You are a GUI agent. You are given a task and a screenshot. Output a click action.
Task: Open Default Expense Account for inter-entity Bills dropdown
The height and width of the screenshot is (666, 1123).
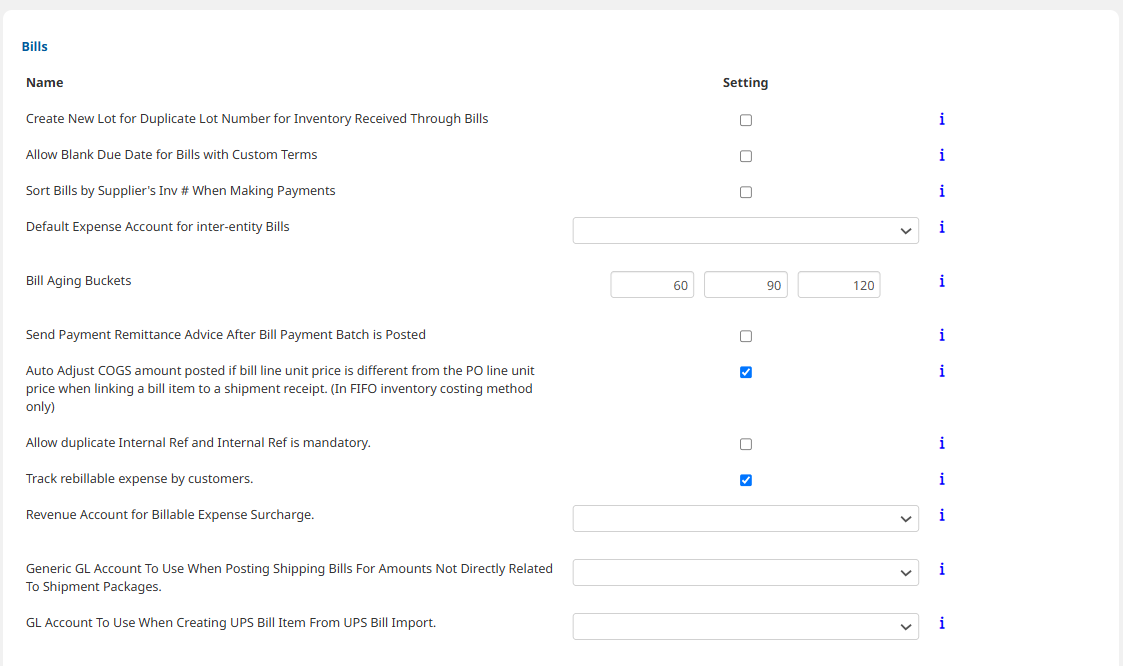[746, 231]
